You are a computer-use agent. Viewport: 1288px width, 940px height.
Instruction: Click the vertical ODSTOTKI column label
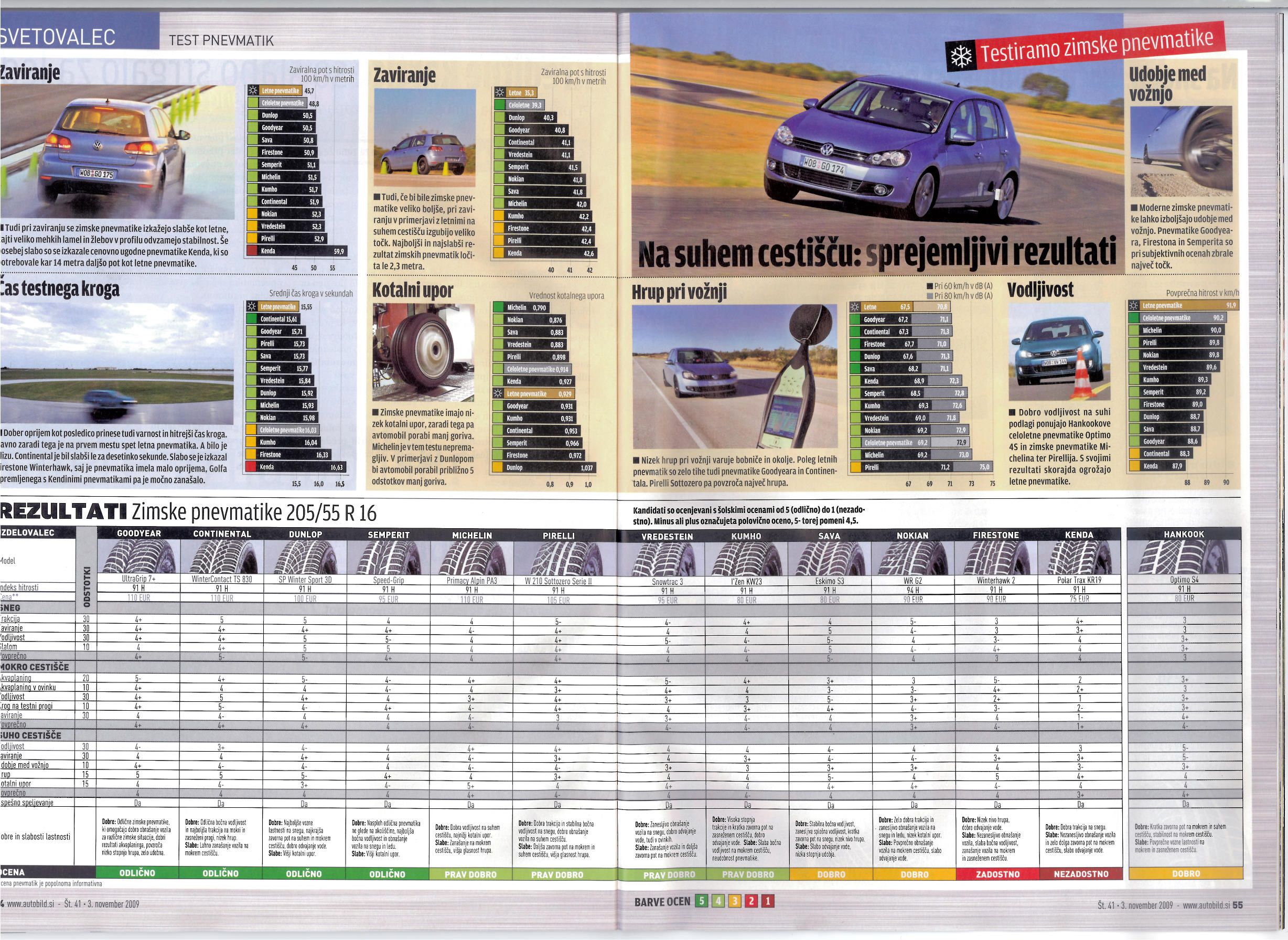tap(87, 585)
